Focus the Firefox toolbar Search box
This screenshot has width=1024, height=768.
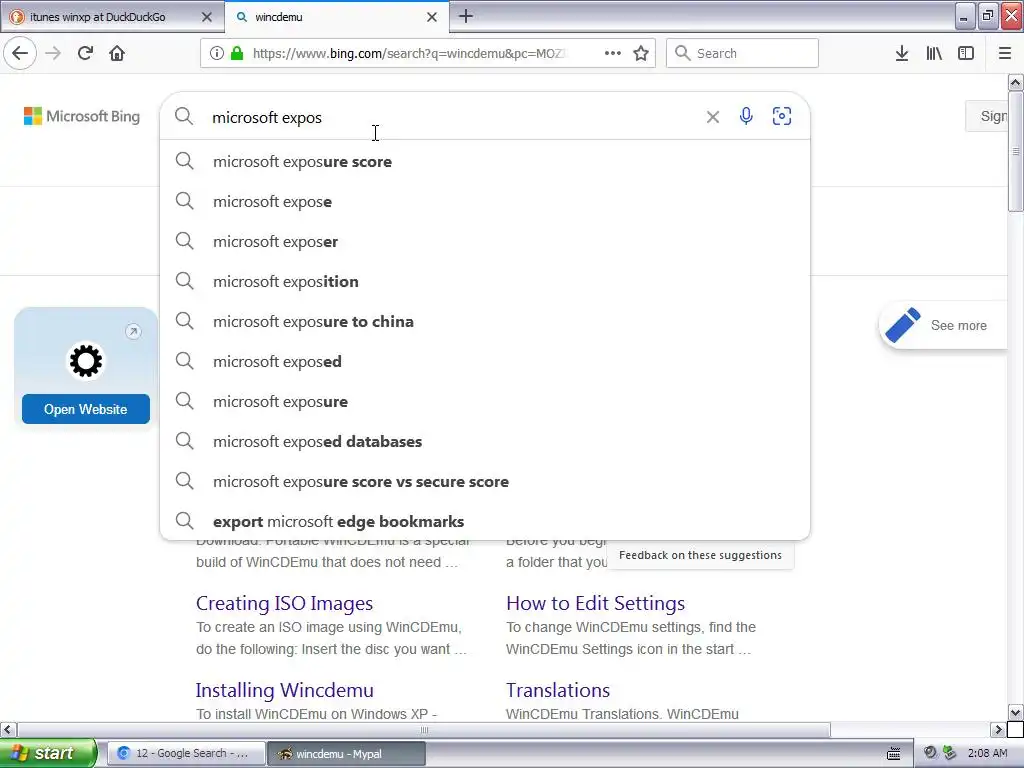[x=742, y=53]
